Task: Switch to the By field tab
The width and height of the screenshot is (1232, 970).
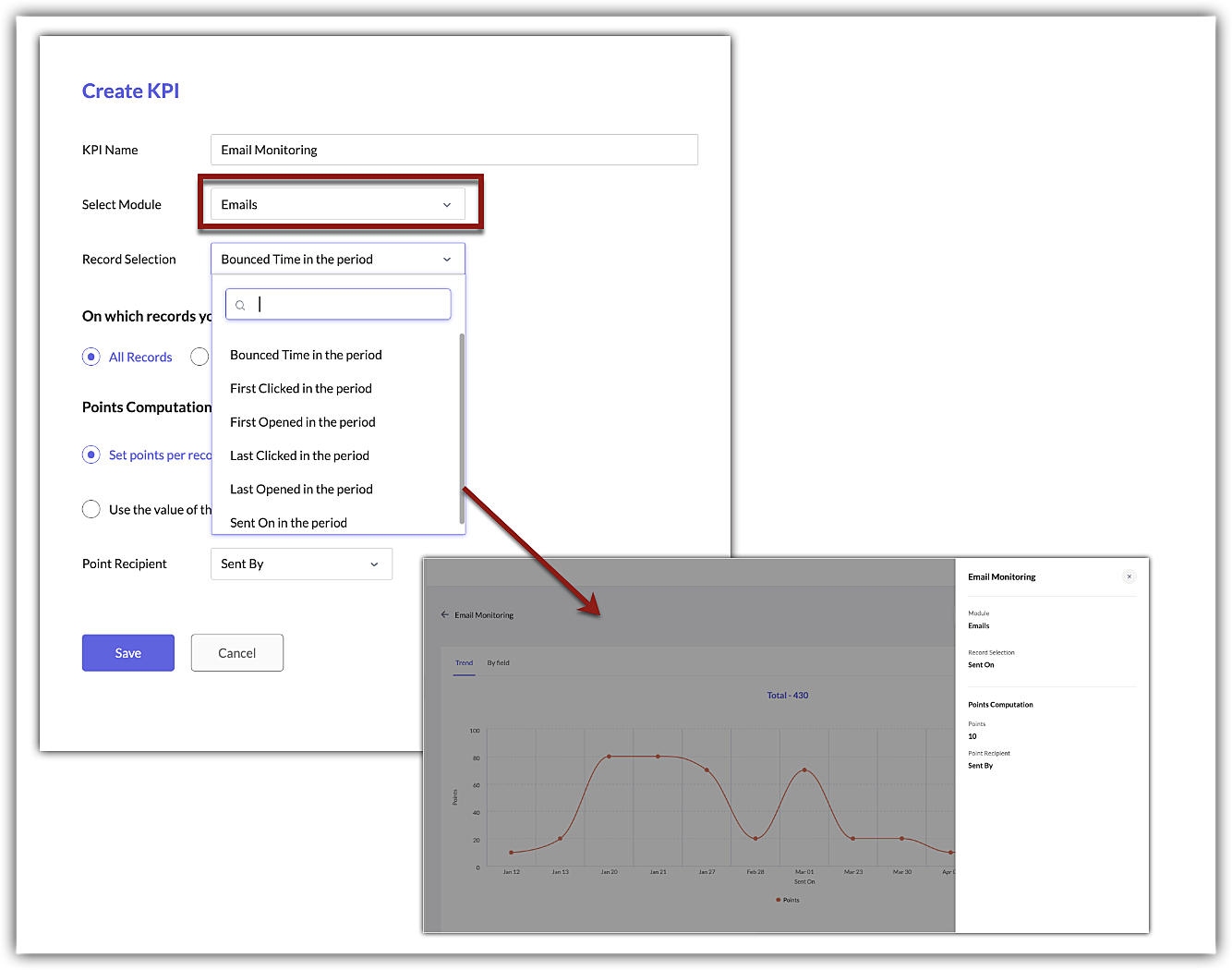Action: tap(498, 662)
